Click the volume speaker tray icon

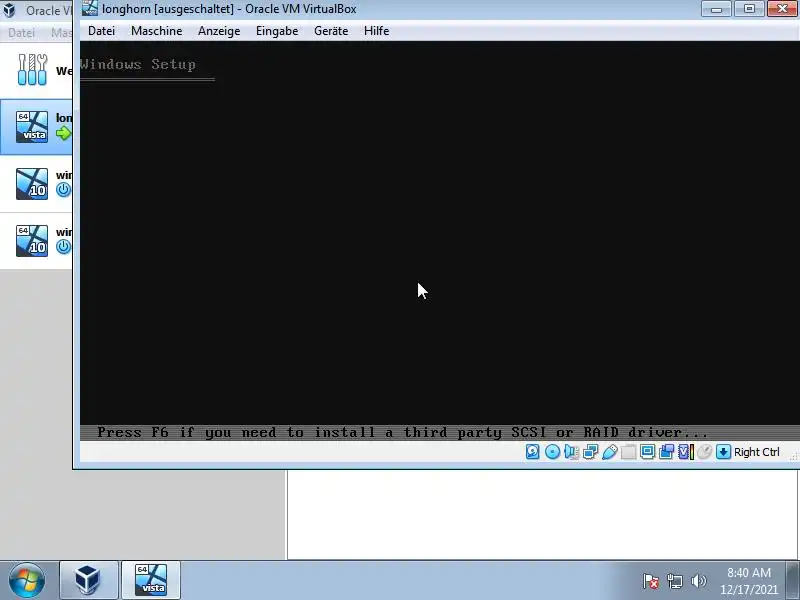click(698, 581)
